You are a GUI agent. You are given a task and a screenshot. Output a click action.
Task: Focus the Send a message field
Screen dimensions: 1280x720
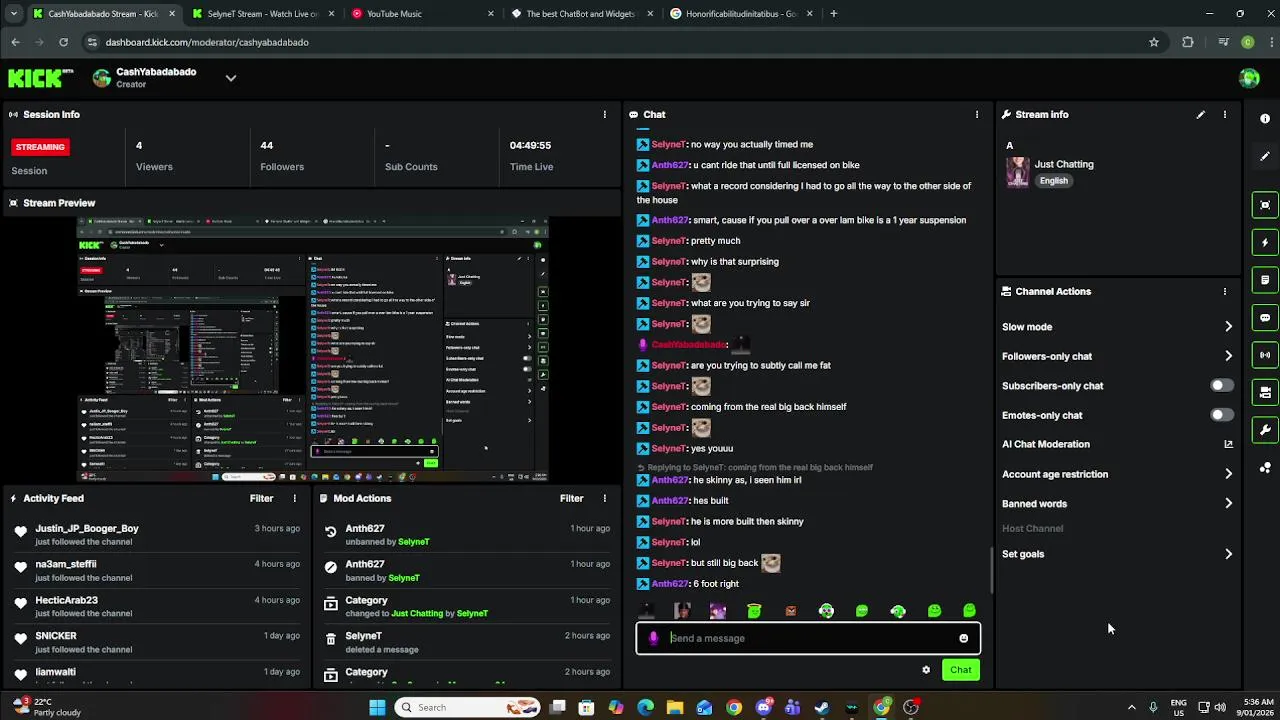click(808, 638)
